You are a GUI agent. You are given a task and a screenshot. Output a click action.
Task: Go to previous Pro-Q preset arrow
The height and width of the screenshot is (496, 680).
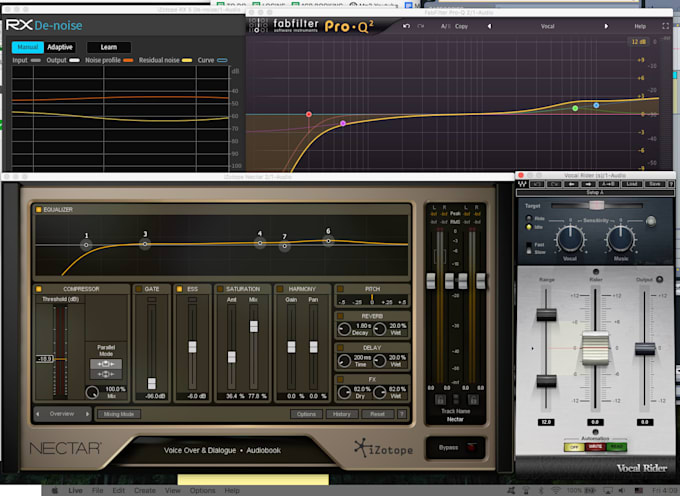pyautogui.click(x=490, y=26)
